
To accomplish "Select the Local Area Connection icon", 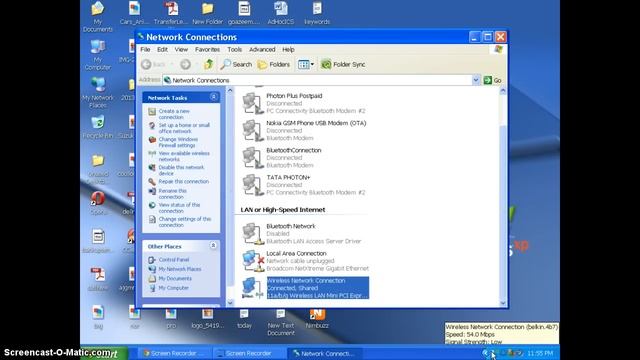I will pyautogui.click(x=253, y=261).
